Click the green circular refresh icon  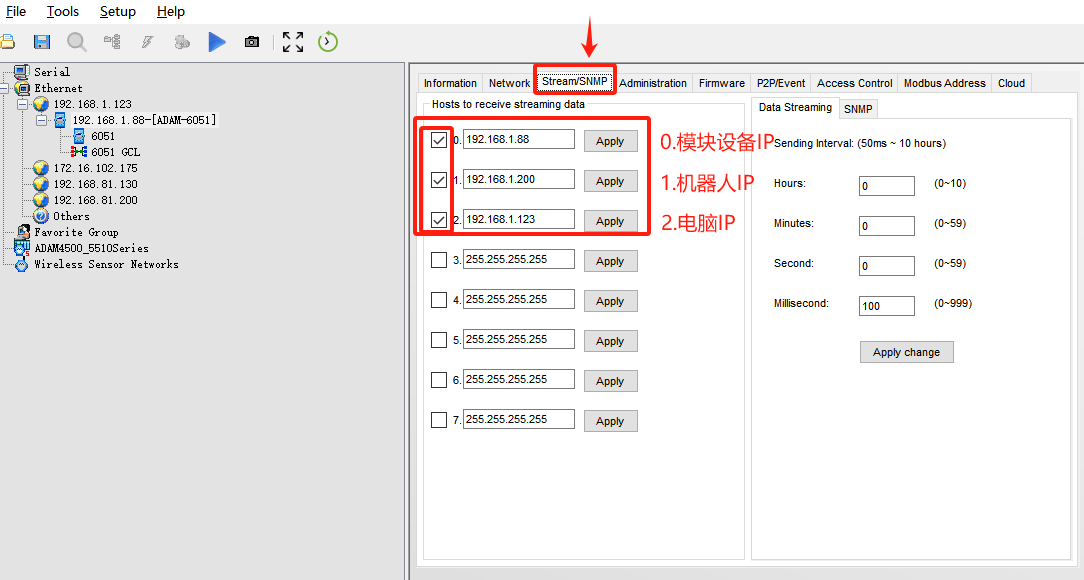pyautogui.click(x=328, y=42)
